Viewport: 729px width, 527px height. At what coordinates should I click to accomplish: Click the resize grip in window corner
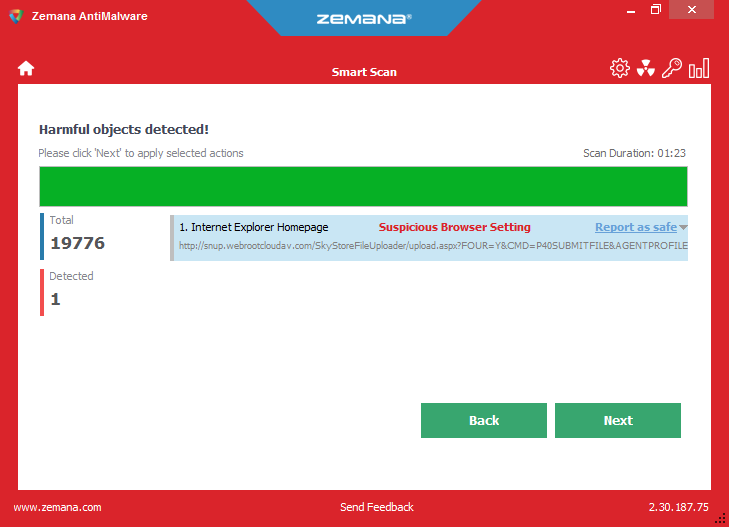(x=720, y=518)
